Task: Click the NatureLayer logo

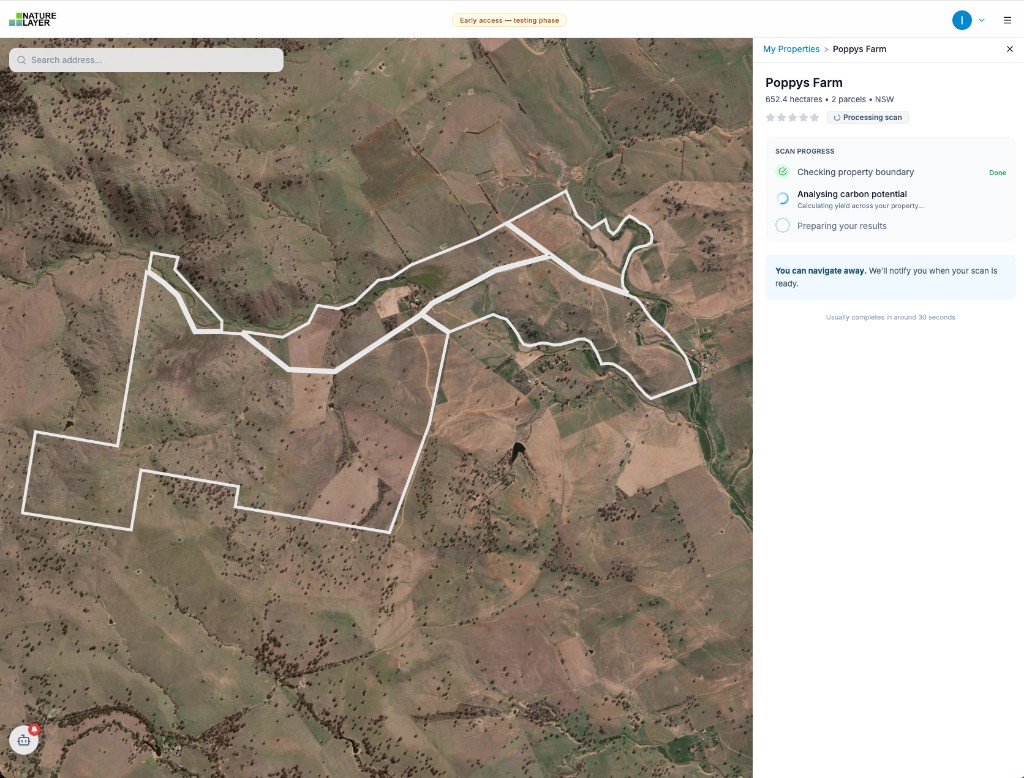Action: 34,18
